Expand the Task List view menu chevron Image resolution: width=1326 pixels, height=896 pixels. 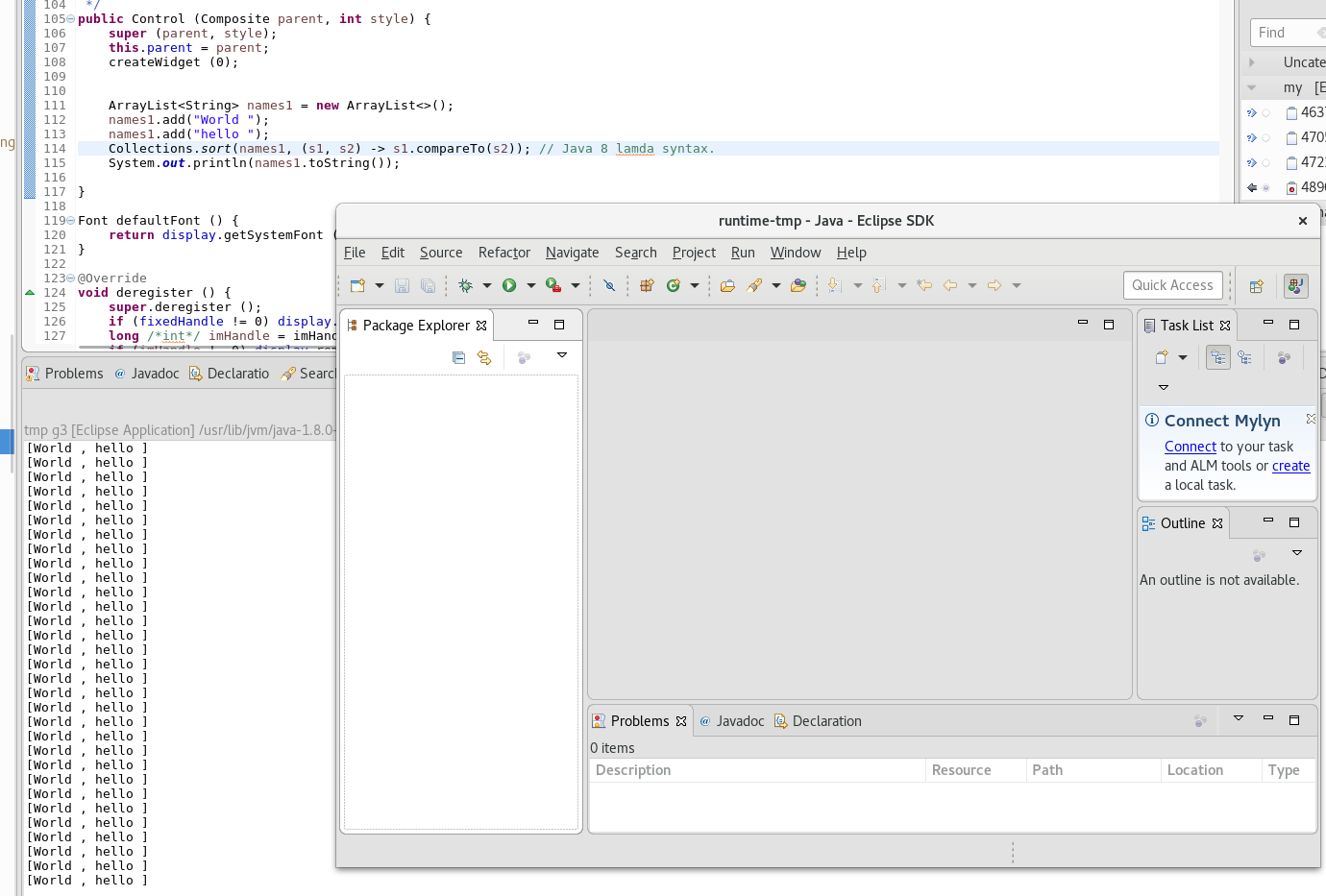pyautogui.click(x=1164, y=387)
